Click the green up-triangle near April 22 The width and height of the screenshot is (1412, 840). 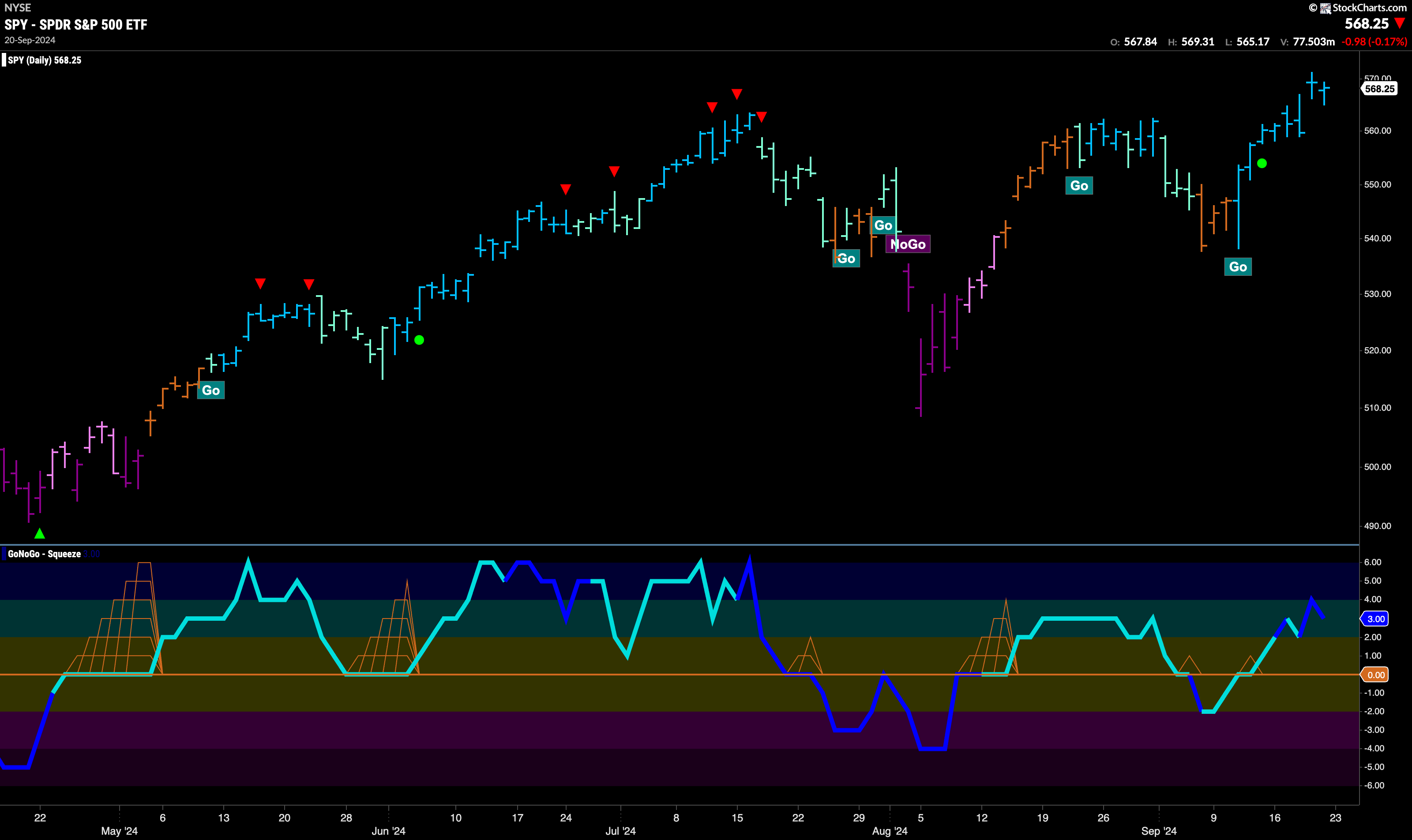[40, 533]
